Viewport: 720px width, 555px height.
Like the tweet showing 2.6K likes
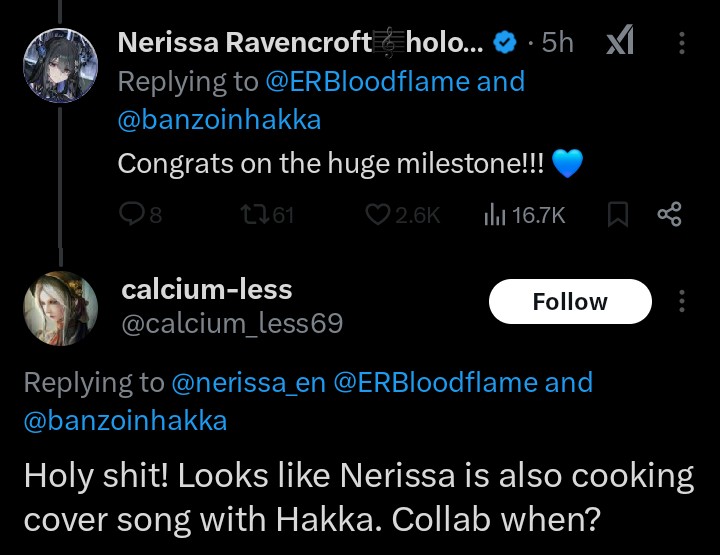pyautogui.click(x=377, y=215)
